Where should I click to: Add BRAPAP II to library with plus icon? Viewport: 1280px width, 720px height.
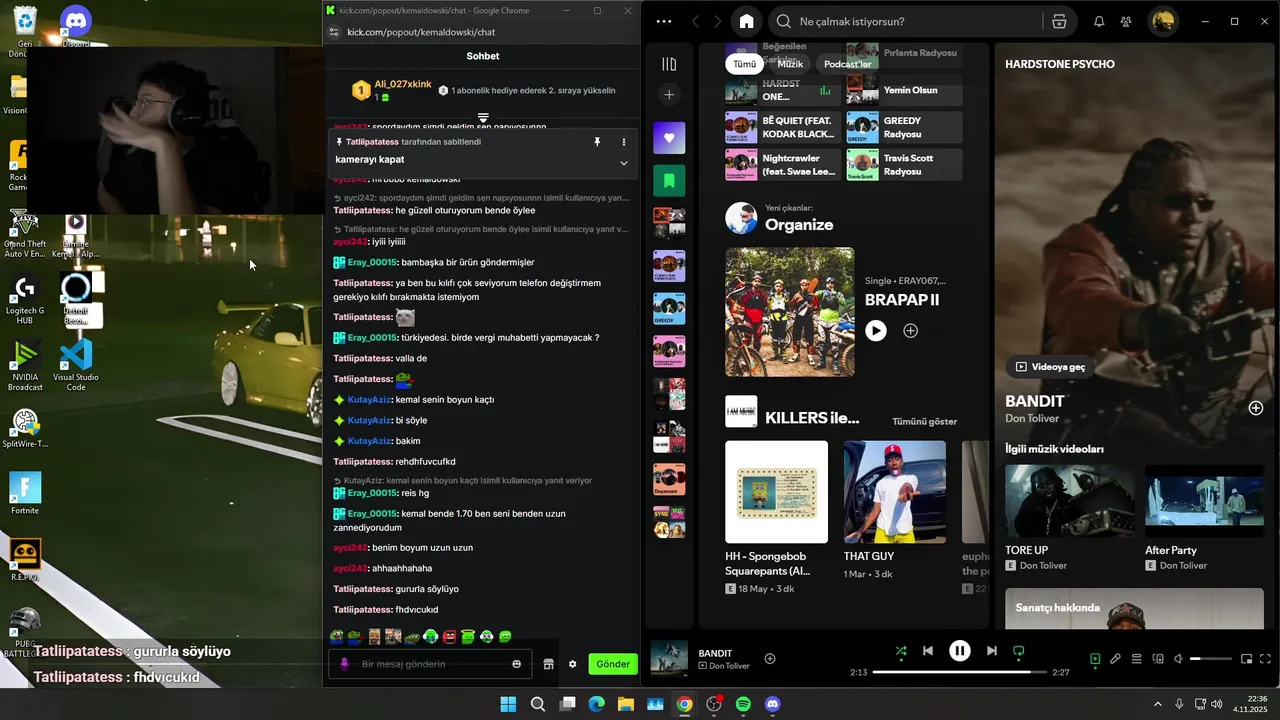(910, 330)
